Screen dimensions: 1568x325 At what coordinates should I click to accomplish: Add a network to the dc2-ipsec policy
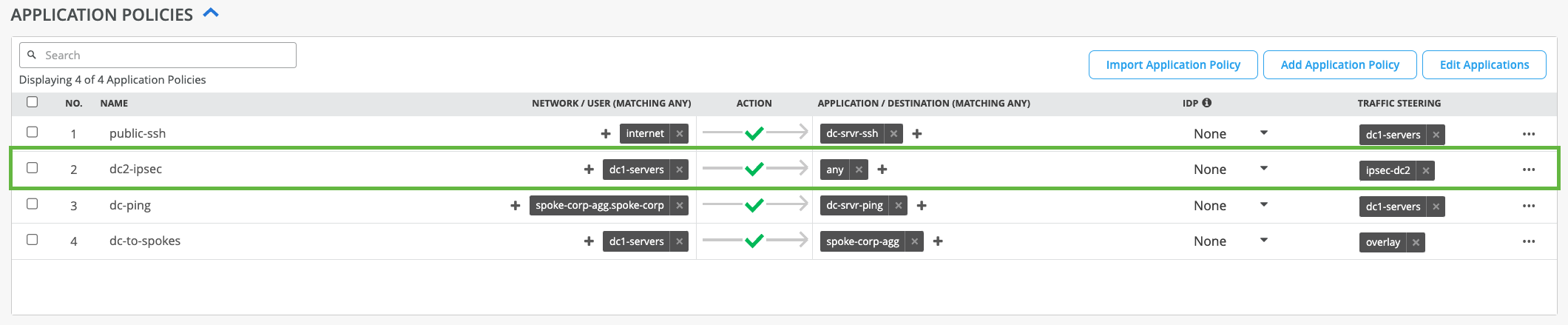tap(589, 170)
